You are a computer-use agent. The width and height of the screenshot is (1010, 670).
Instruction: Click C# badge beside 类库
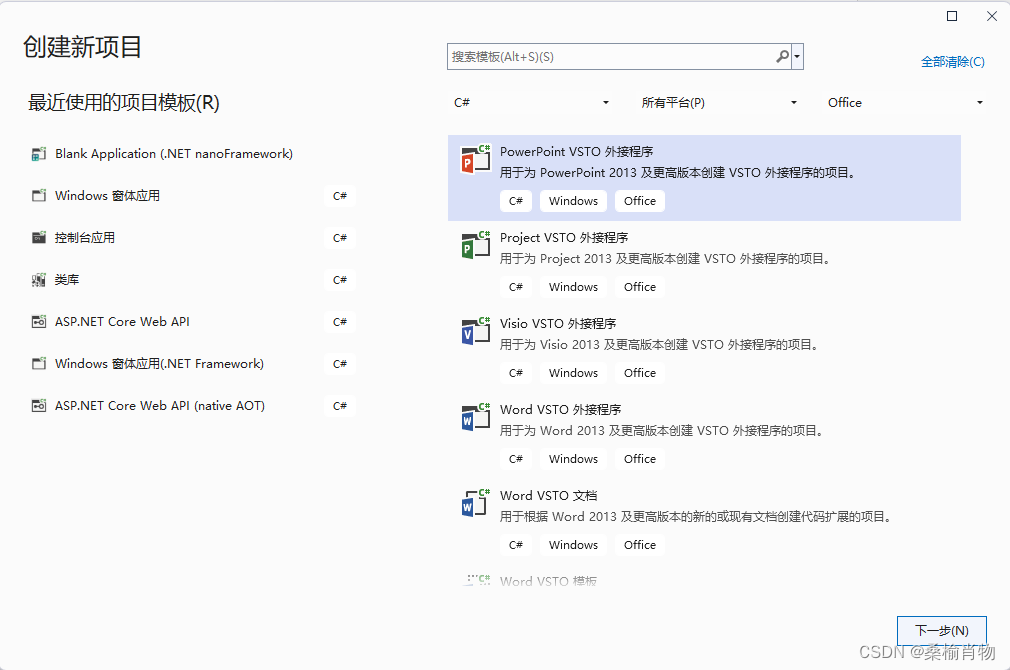click(339, 280)
